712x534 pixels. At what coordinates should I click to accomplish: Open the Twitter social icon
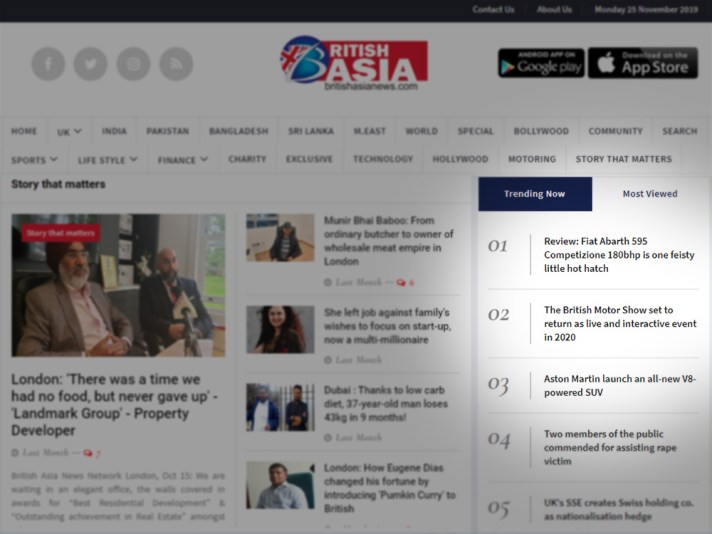point(90,64)
